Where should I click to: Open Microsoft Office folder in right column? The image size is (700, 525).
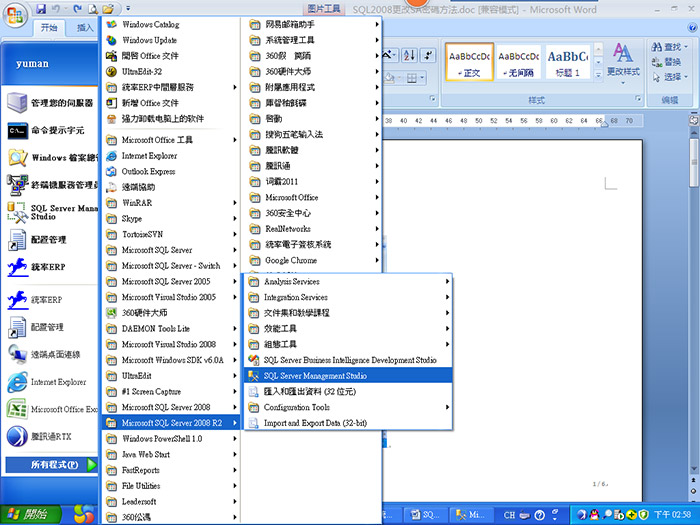tap(313, 197)
